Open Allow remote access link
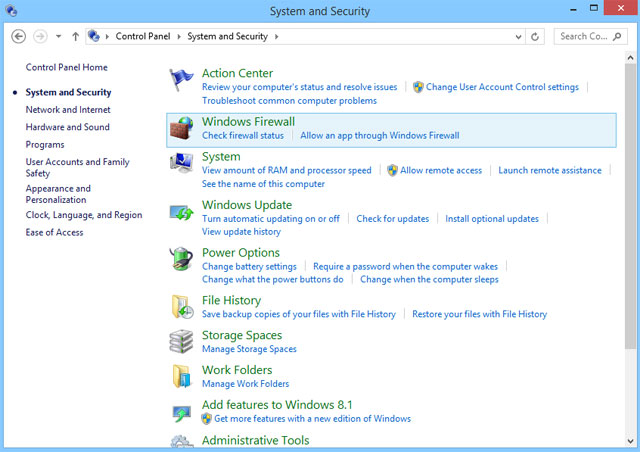 tap(441, 170)
